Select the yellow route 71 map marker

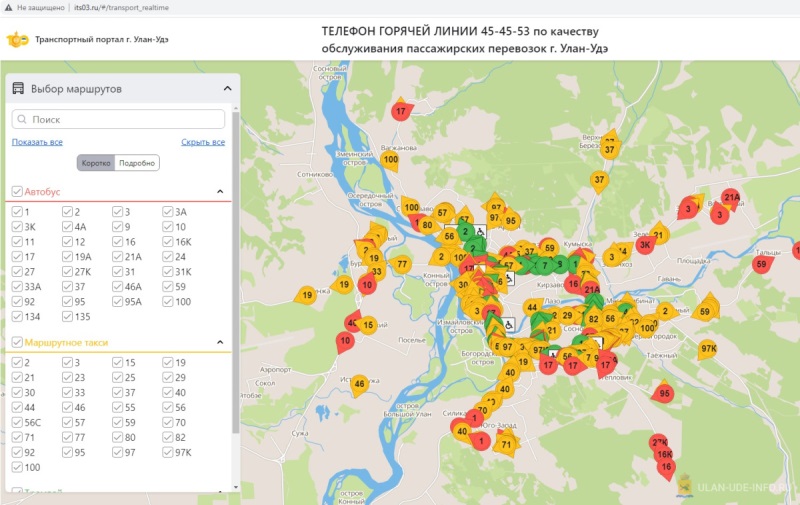tap(507, 444)
